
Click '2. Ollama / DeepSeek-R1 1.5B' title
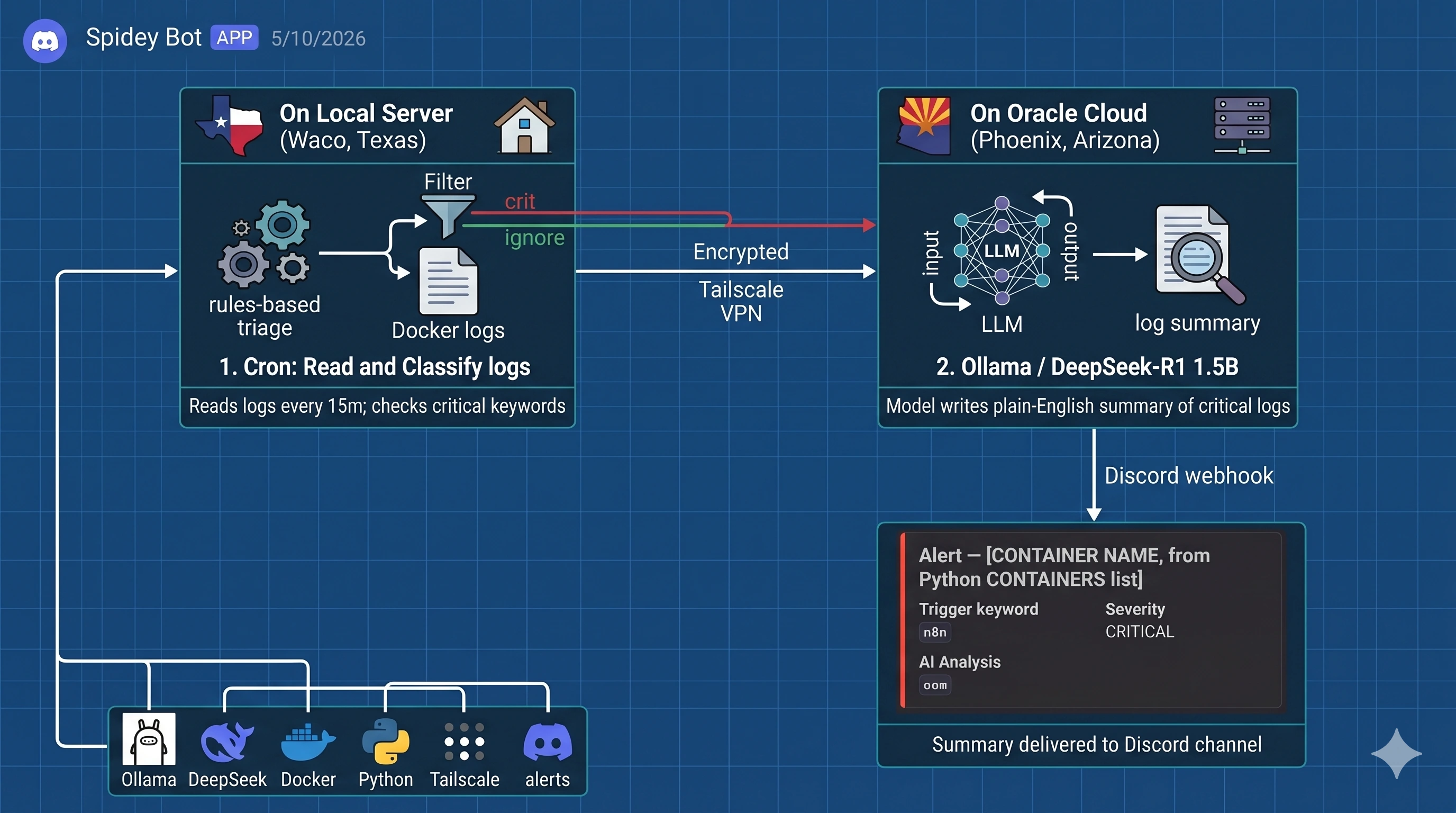pyautogui.click(x=1087, y=366)
